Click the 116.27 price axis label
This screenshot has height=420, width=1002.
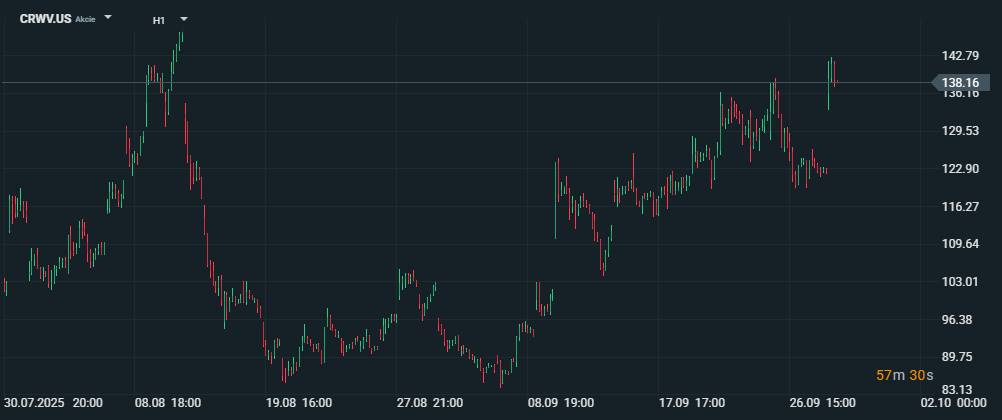click(960, 207)
